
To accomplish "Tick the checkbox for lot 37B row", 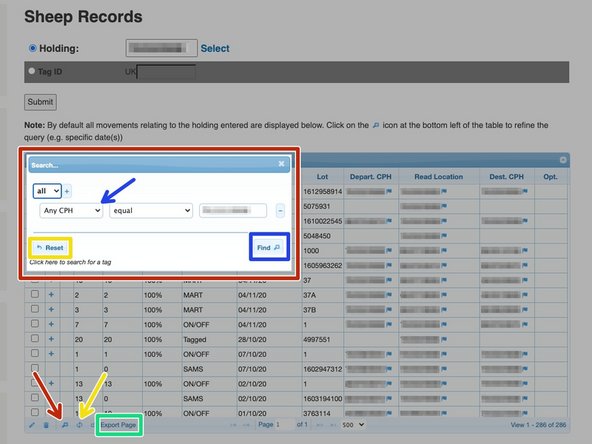I will (35, 309).
